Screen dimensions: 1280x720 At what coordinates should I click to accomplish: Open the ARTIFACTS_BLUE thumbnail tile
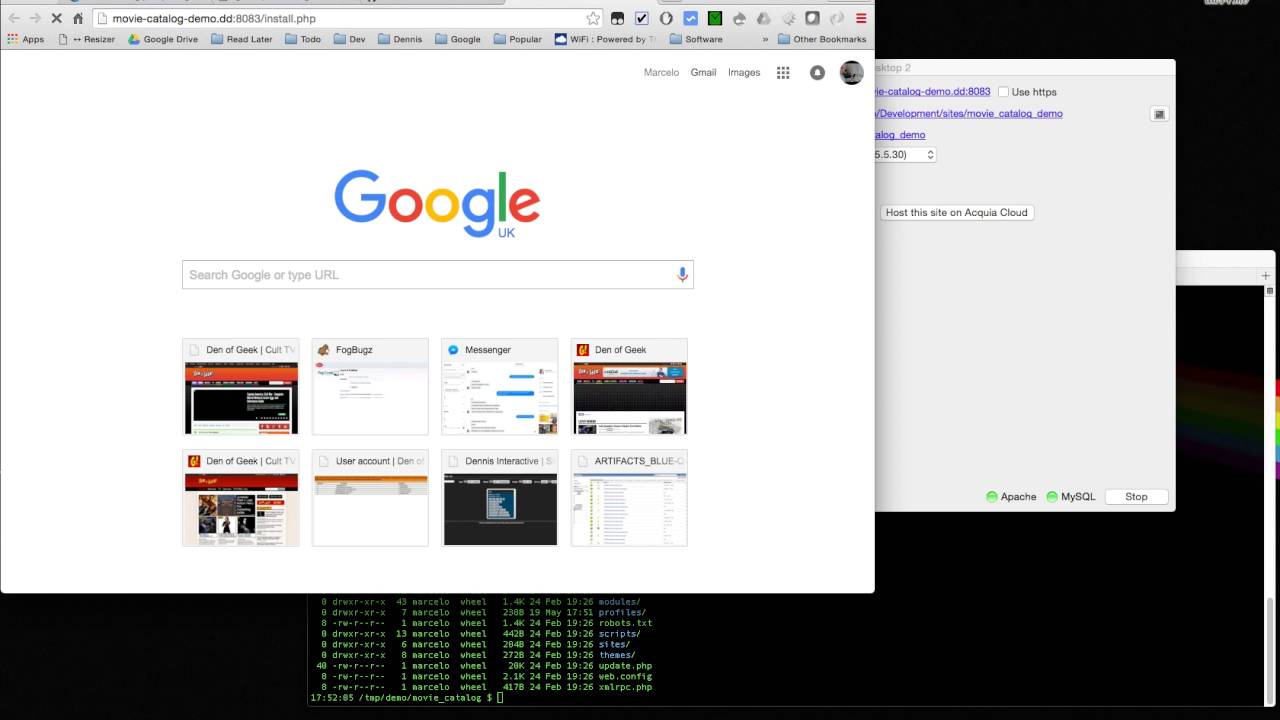tap(629, 498)
